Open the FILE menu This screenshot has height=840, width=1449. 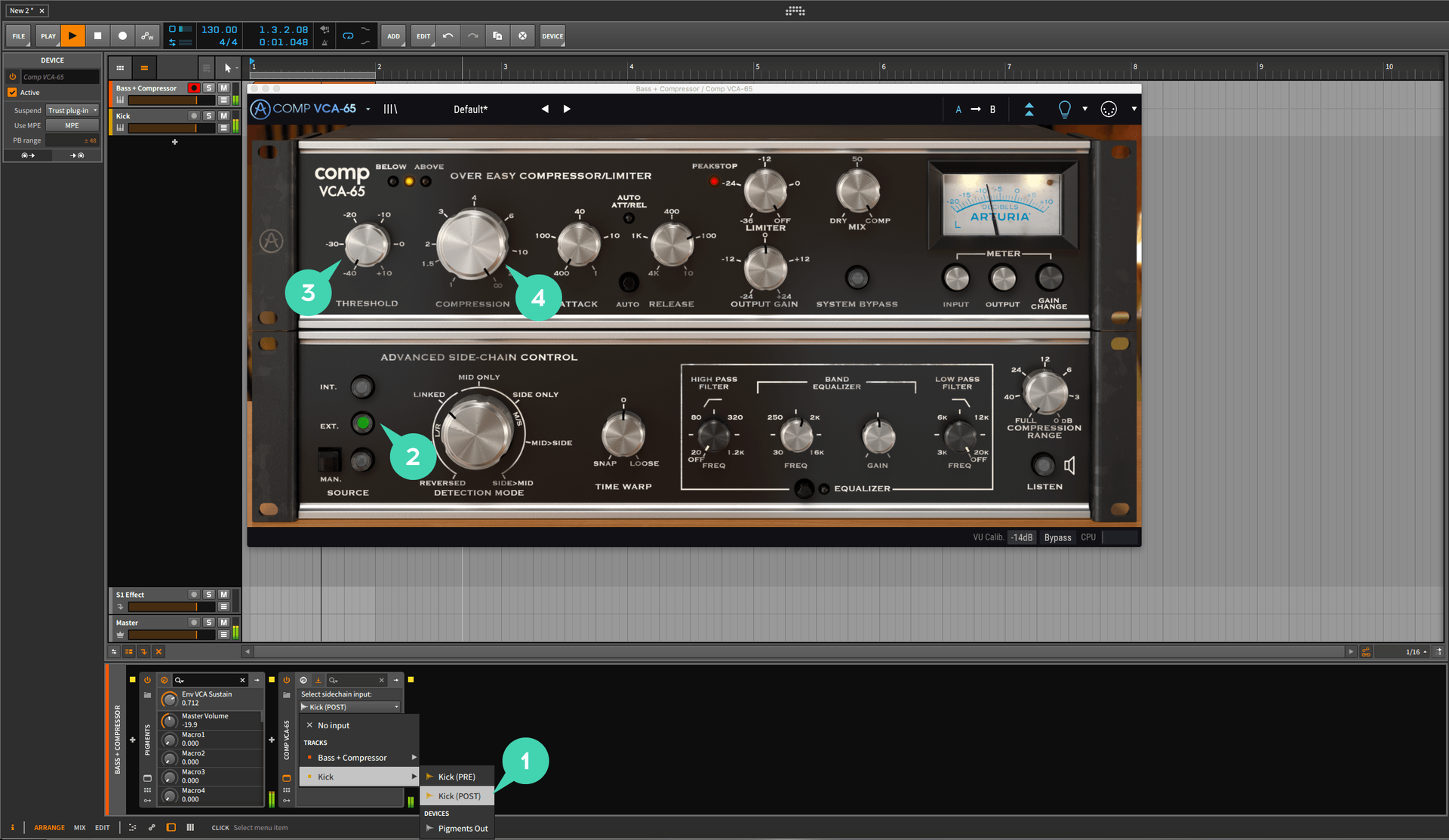(19, 35)
